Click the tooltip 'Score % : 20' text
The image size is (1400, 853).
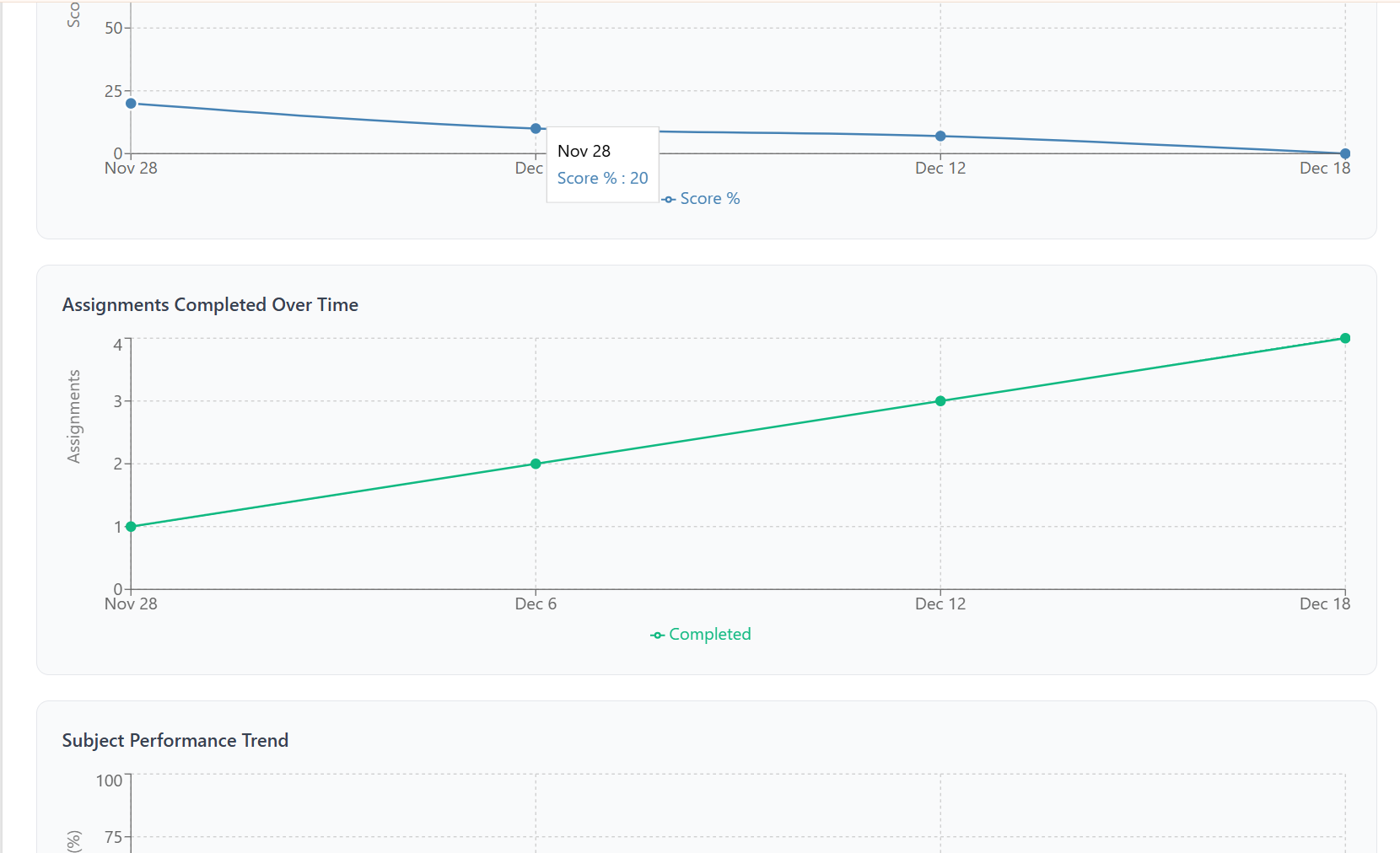pyautogui.click(x=602, y=179)
